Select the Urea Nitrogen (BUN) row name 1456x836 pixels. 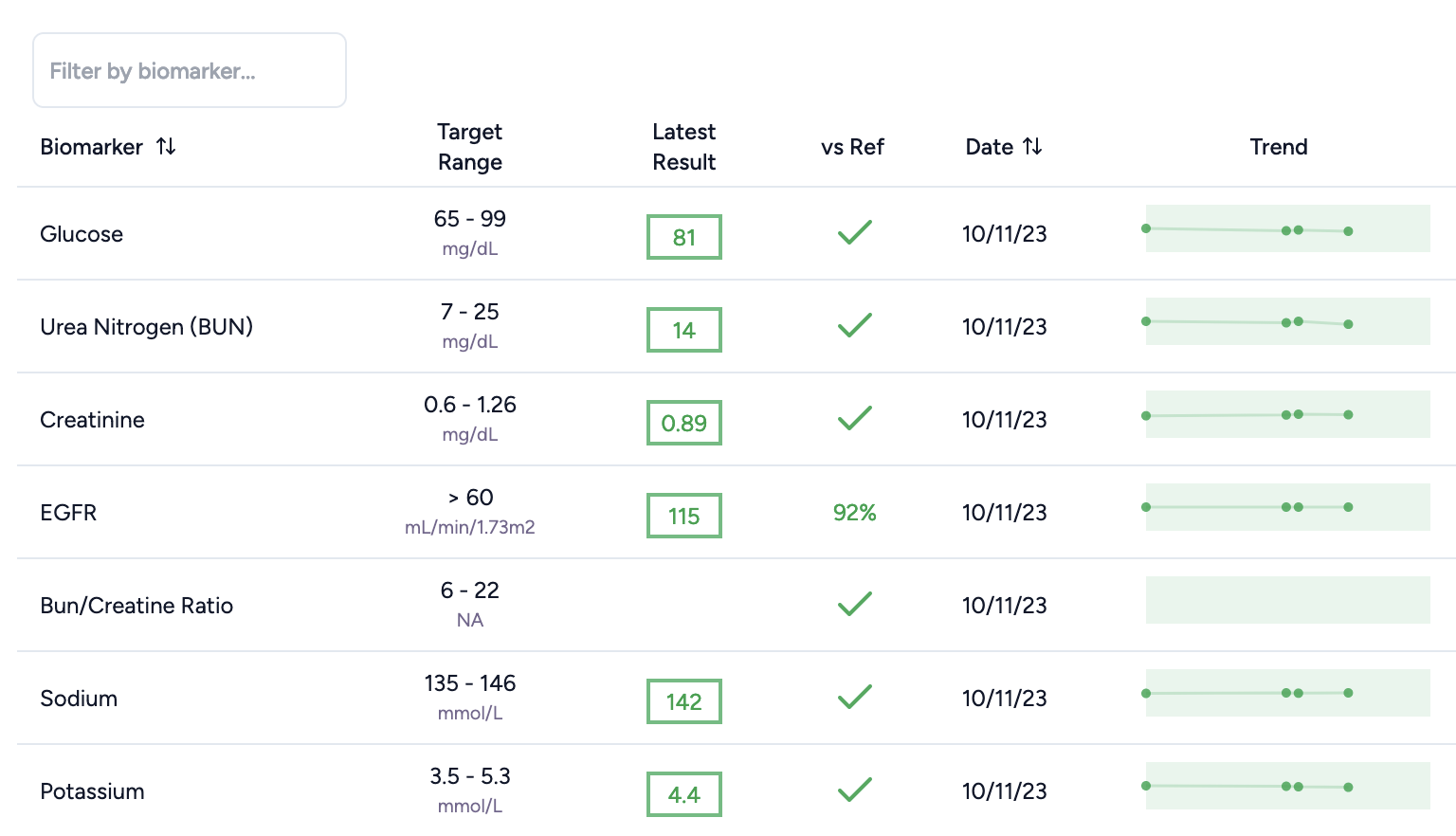146,327
